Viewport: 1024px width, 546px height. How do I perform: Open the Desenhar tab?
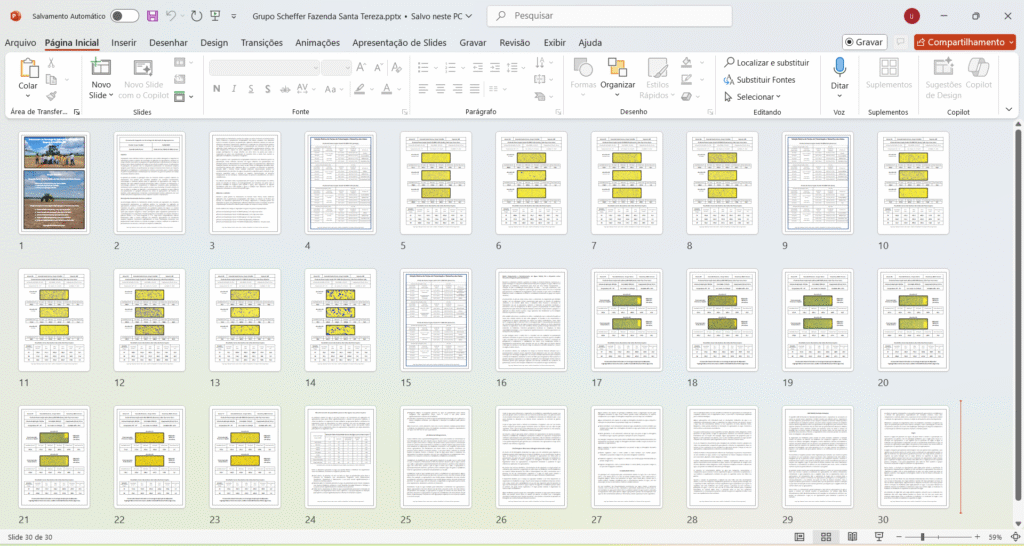168,42
